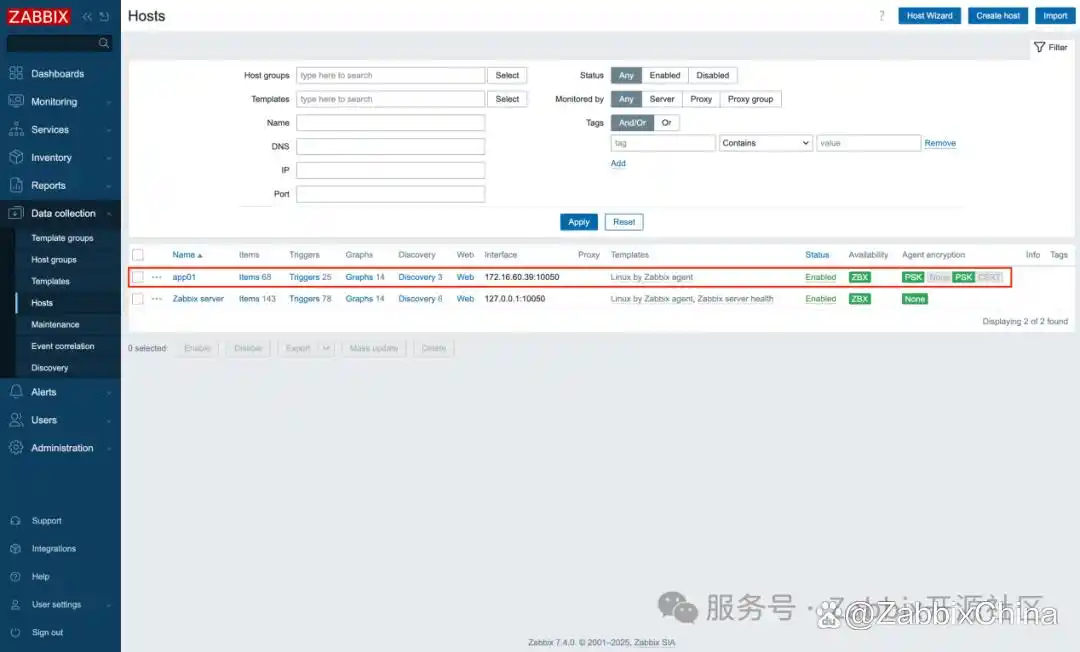Expand the Users menu section
This screenshot has width=1080, height=652.
(x=108, y=421)
